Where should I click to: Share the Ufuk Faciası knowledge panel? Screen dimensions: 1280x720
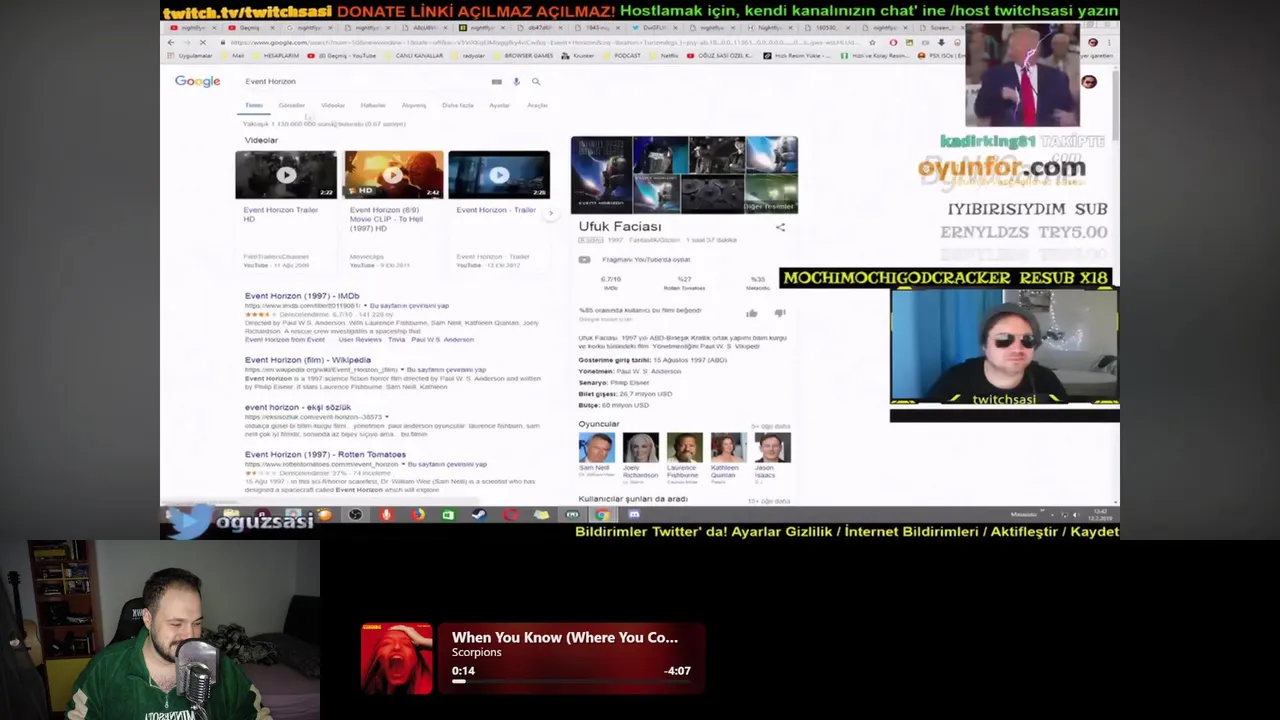pos(780,227)
